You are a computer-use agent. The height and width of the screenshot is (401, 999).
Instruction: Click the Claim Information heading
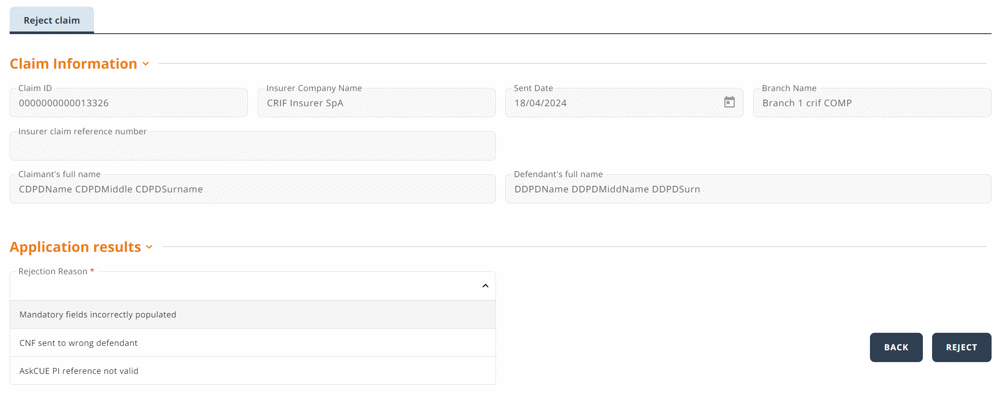click(x=73, y=64)
